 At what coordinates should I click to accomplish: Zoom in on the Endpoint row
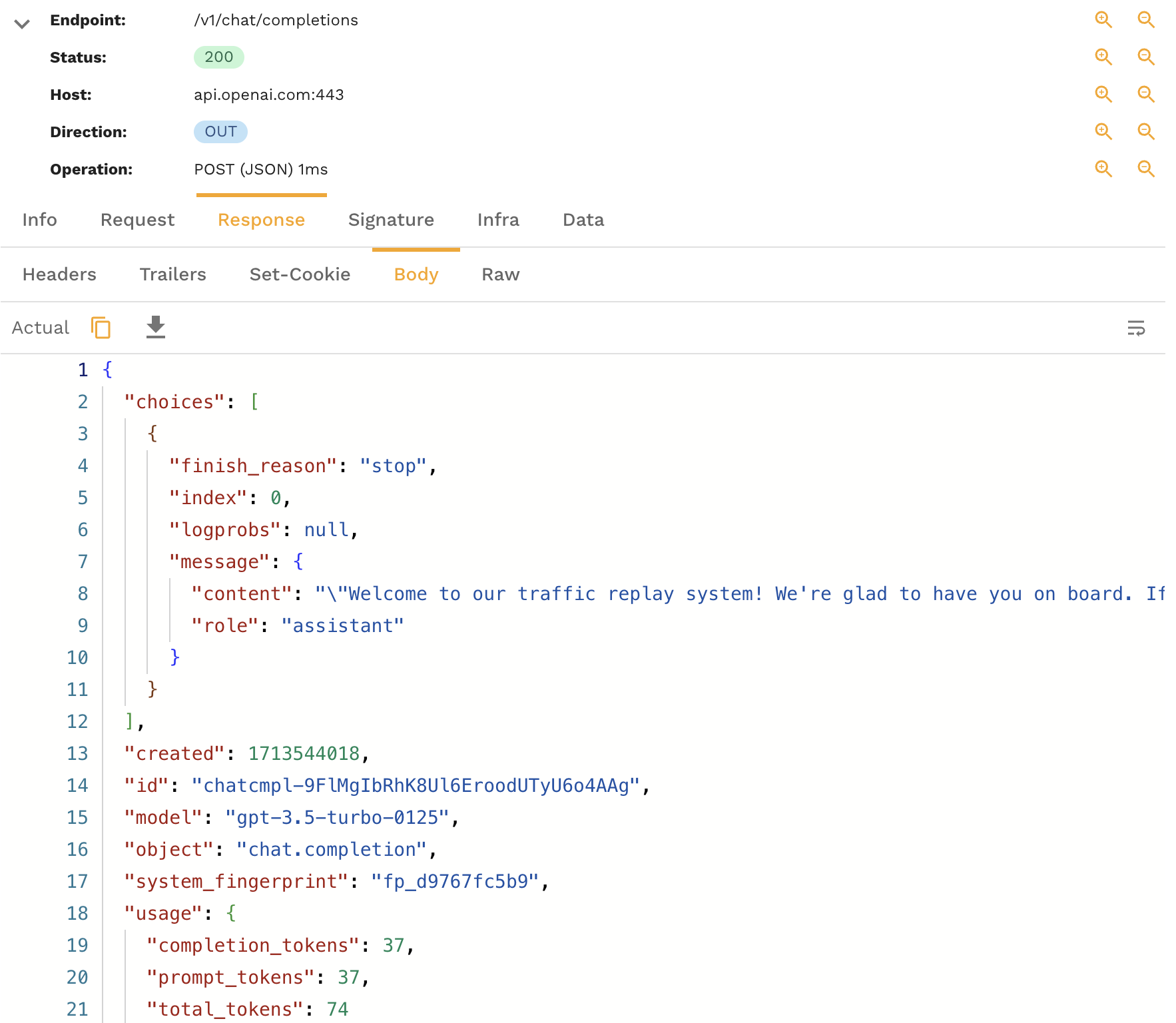tap(1103, 20)
